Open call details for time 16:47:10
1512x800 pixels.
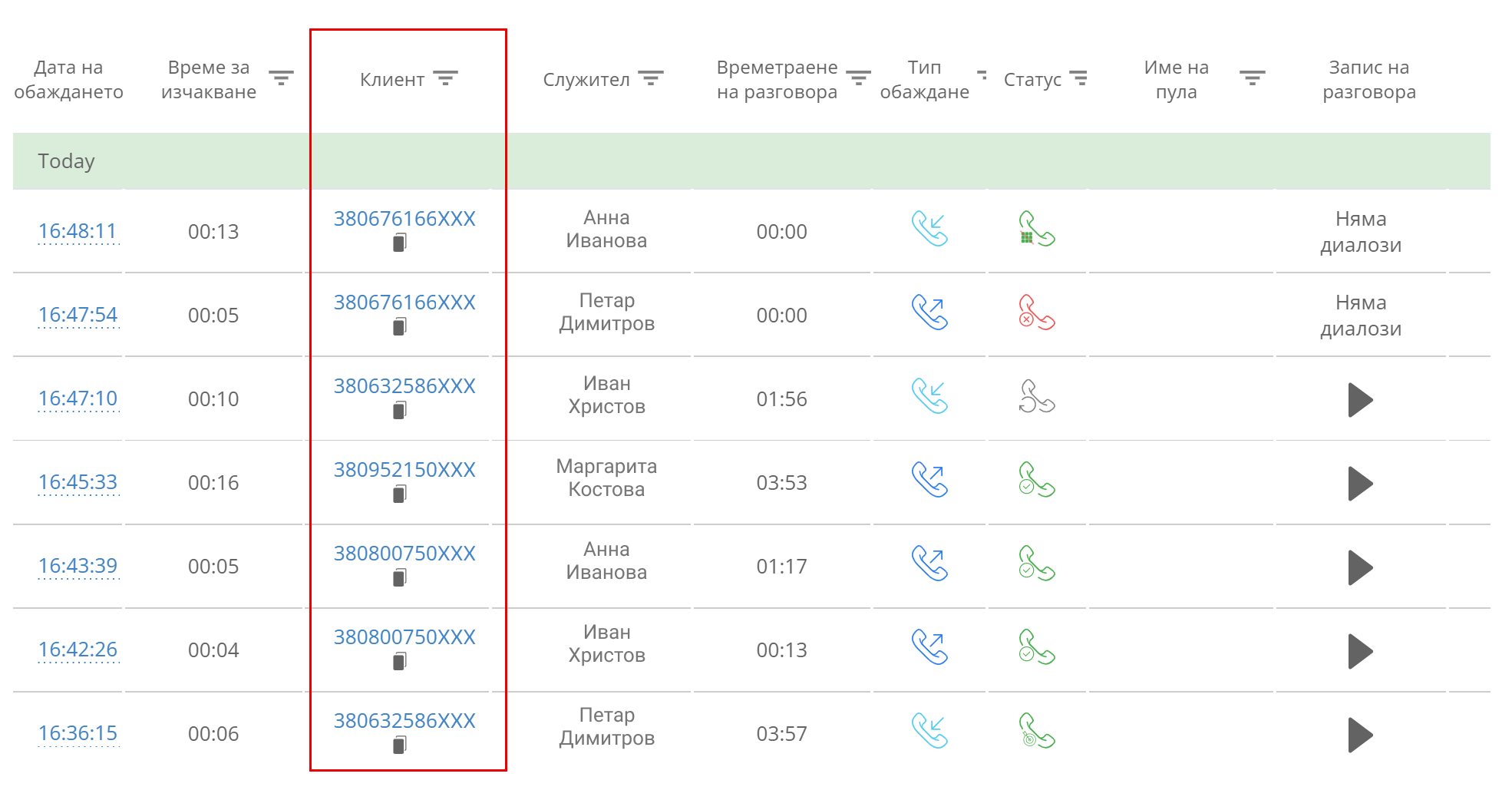click(78, 398)
